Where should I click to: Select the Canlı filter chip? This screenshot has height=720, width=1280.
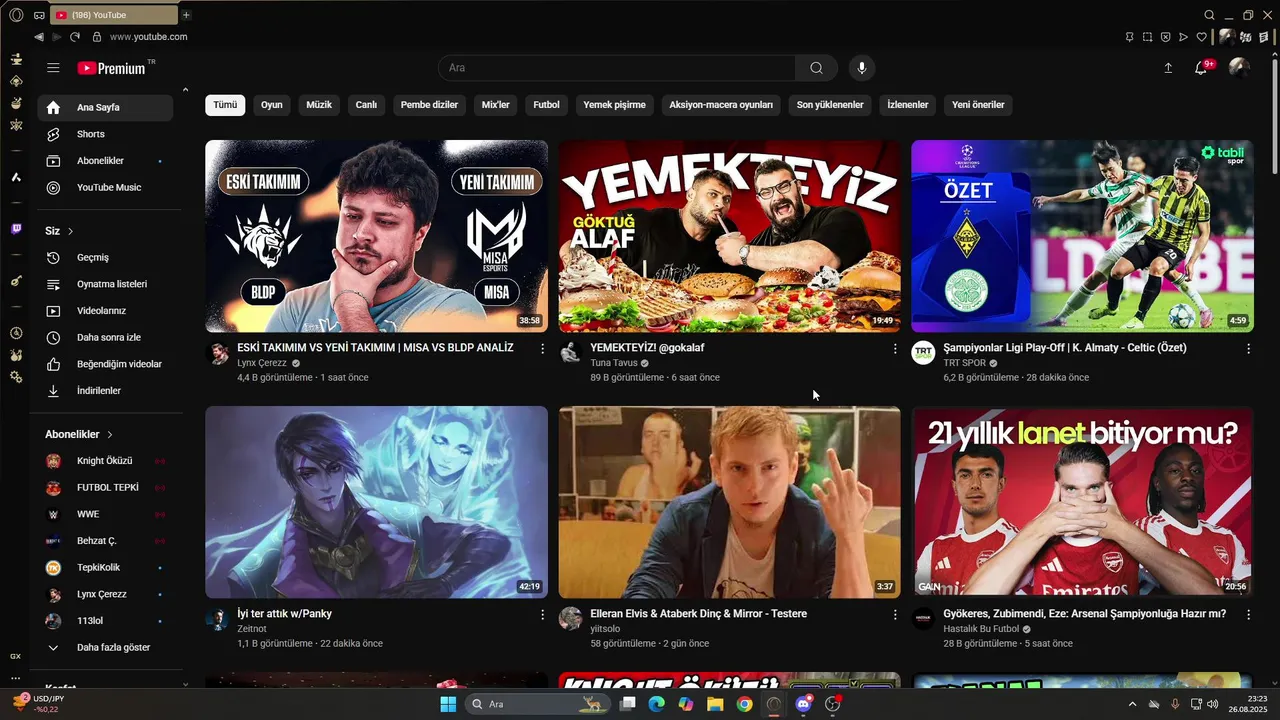[367, 105]
